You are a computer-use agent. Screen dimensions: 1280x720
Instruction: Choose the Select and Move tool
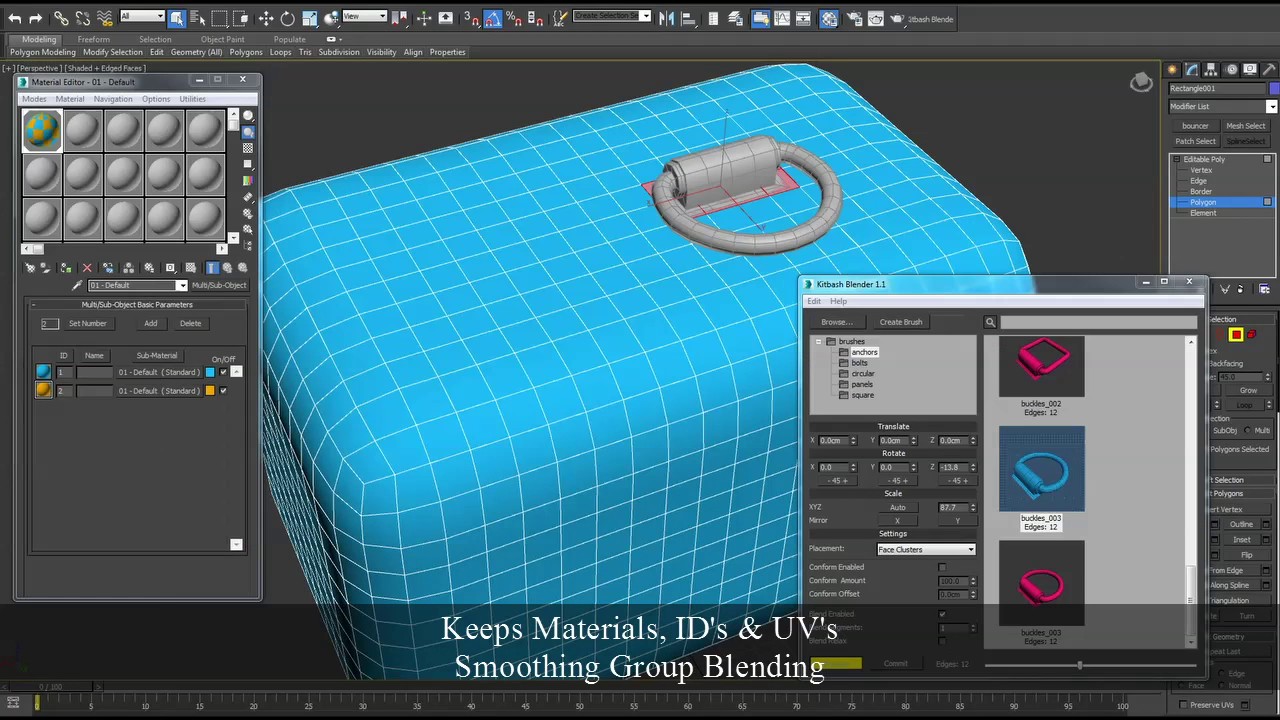coord(266,18)
